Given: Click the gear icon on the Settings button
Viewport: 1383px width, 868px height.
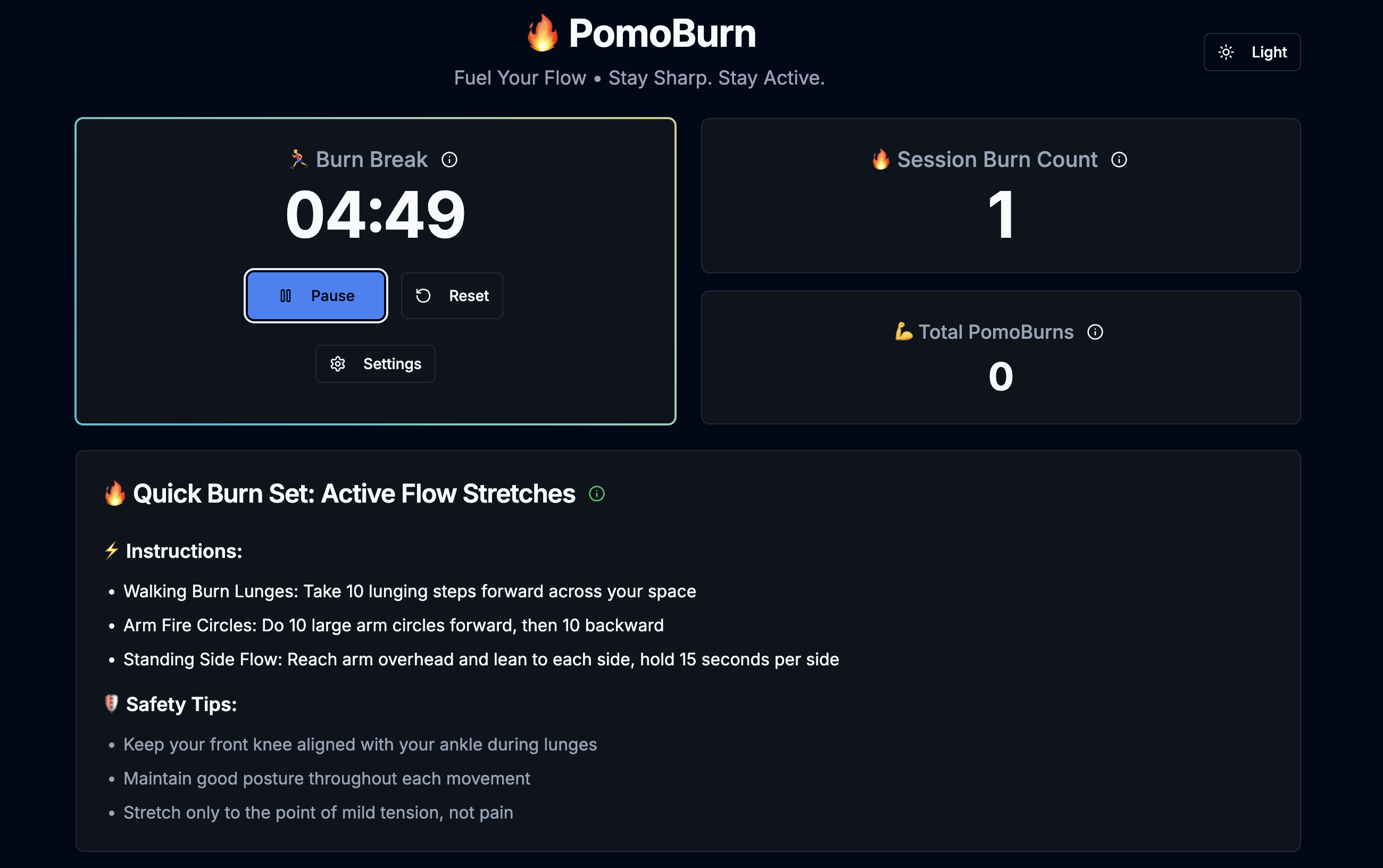Looking at the screenshot, I should [x=338, y=363].
